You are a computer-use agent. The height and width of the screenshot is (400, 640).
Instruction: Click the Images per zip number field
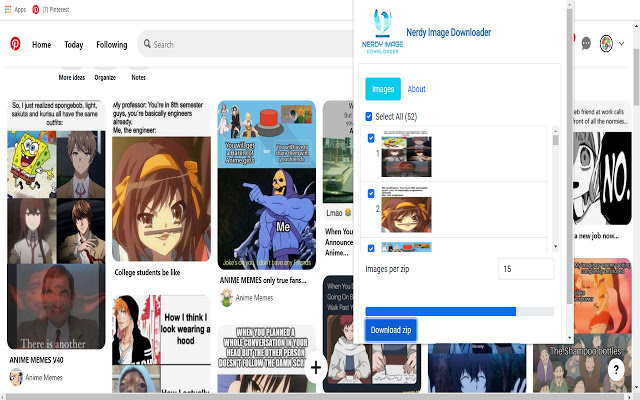click(x=526, y=269)
